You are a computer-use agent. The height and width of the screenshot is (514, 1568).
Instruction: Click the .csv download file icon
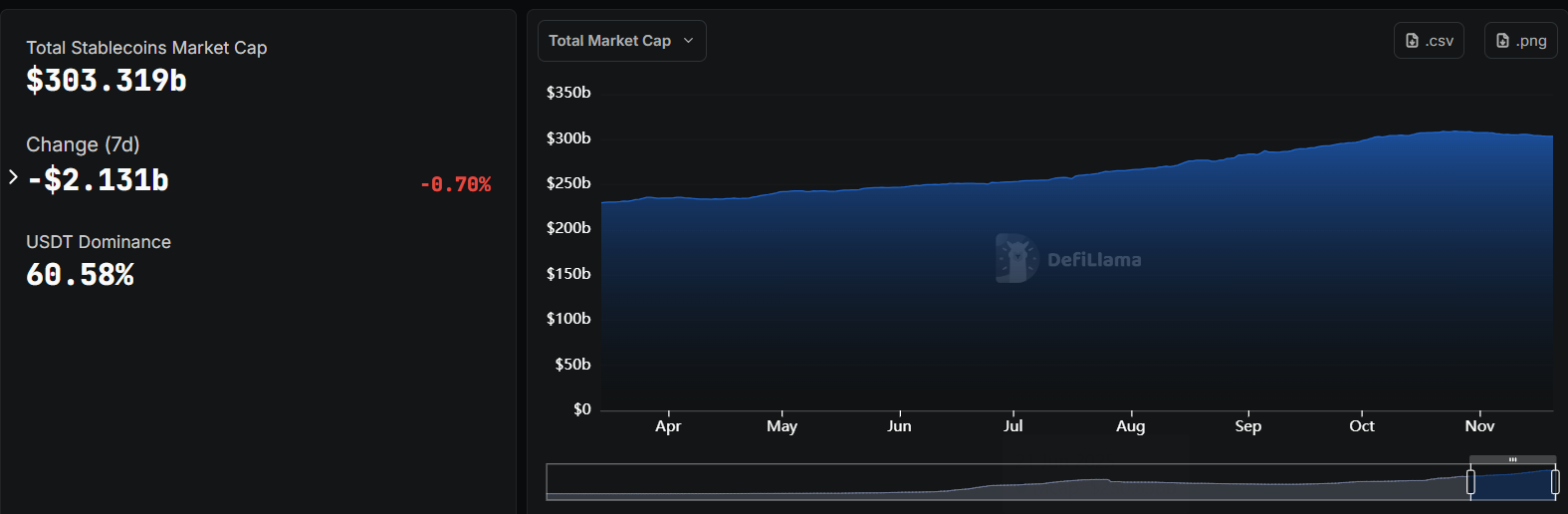[1412, 41]
